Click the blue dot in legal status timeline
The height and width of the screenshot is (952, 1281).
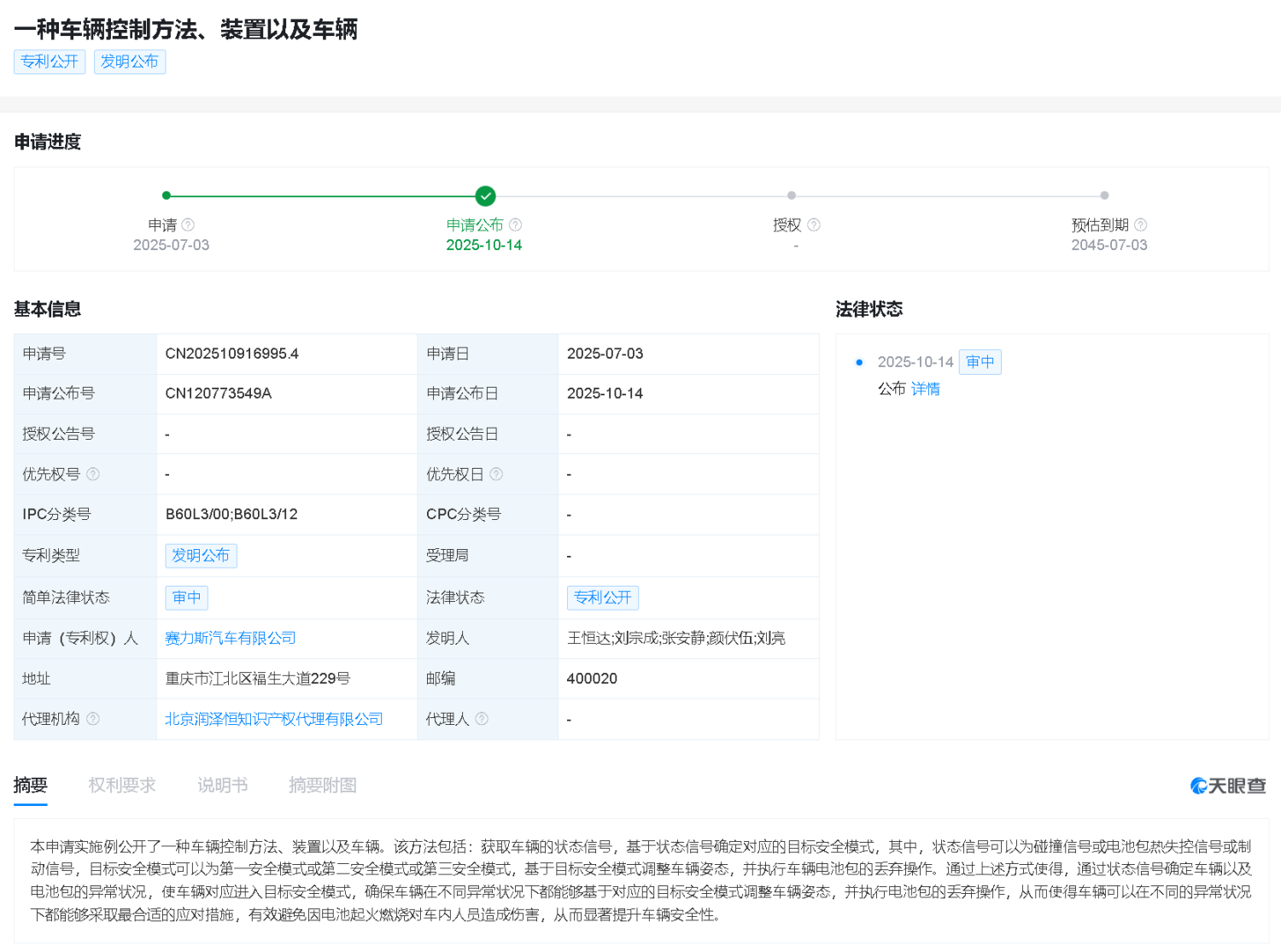click(x=859, y=362)
